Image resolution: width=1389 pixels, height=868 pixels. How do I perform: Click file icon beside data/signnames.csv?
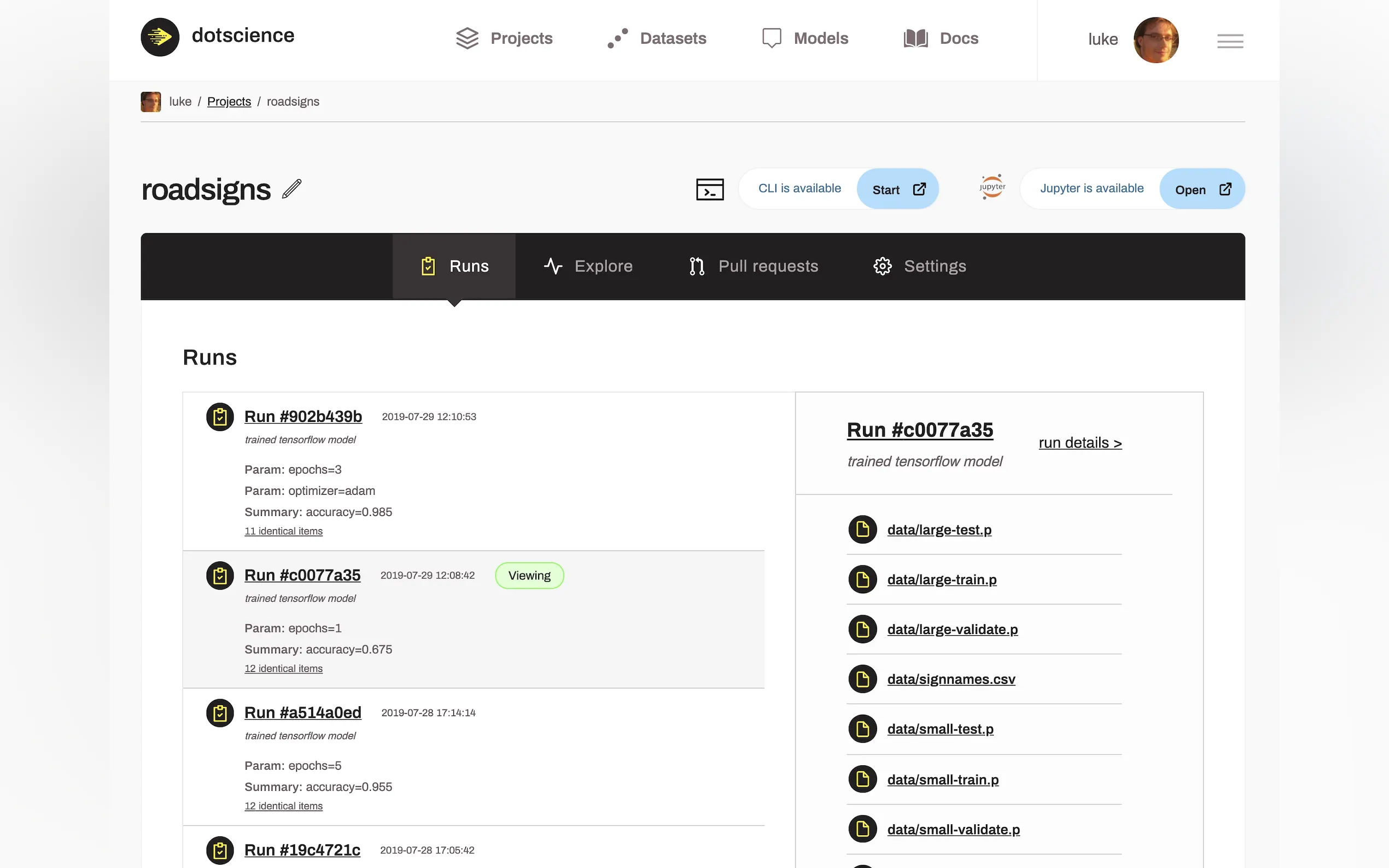click(862, 679)
